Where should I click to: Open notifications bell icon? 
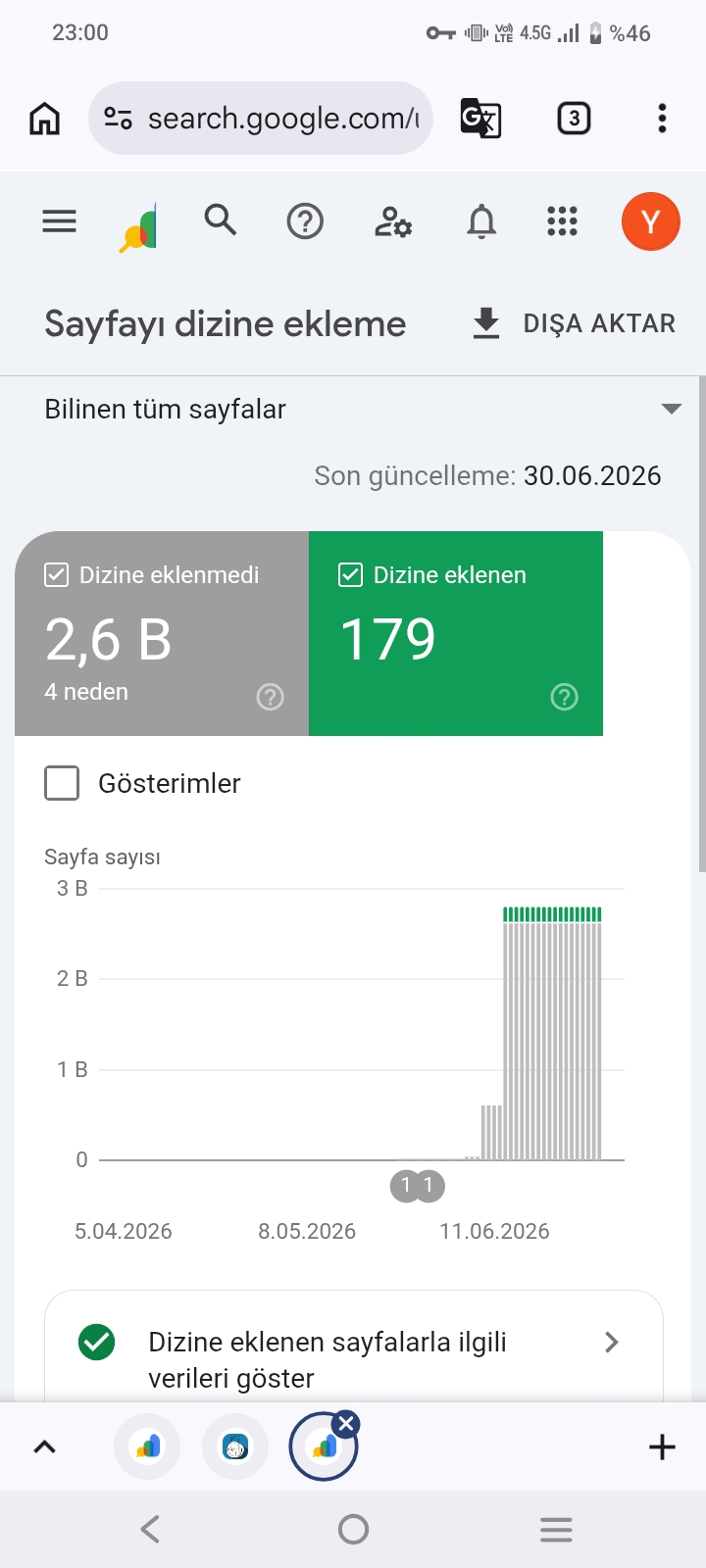481,221
